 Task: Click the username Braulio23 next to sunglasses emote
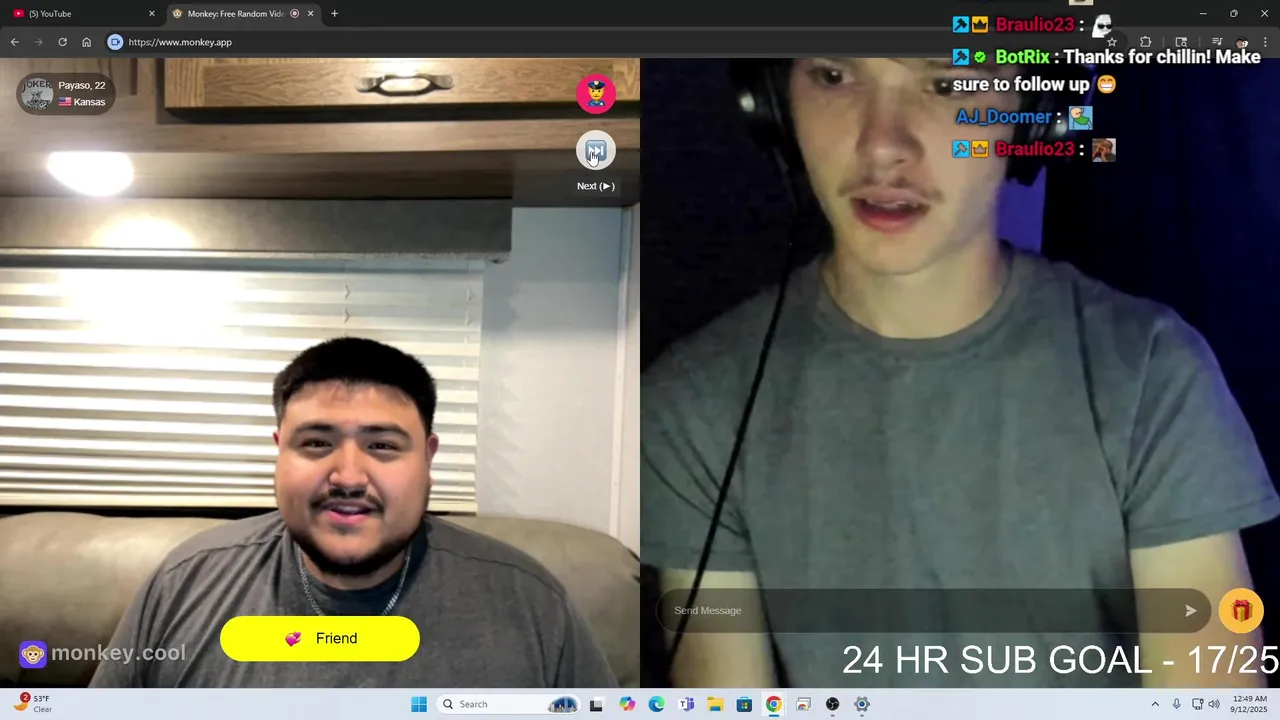pyautogui.click(x=1034, y=25)
